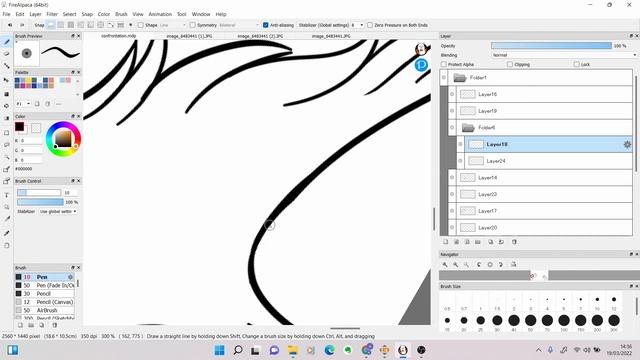Open the Animation menu
The height and width of the screenshot is (360, 640).
coord(160,14)
